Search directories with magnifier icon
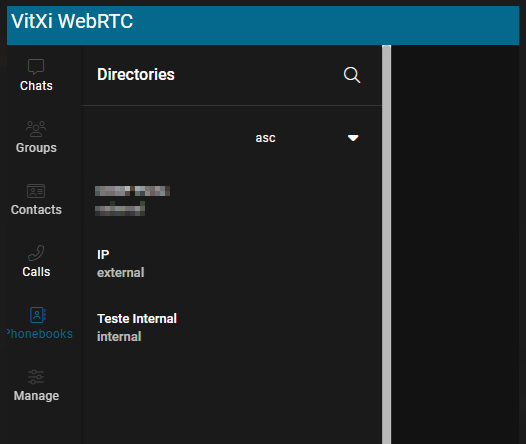The width and height of the screenshot is (526, 444). [x=352, y=75]
